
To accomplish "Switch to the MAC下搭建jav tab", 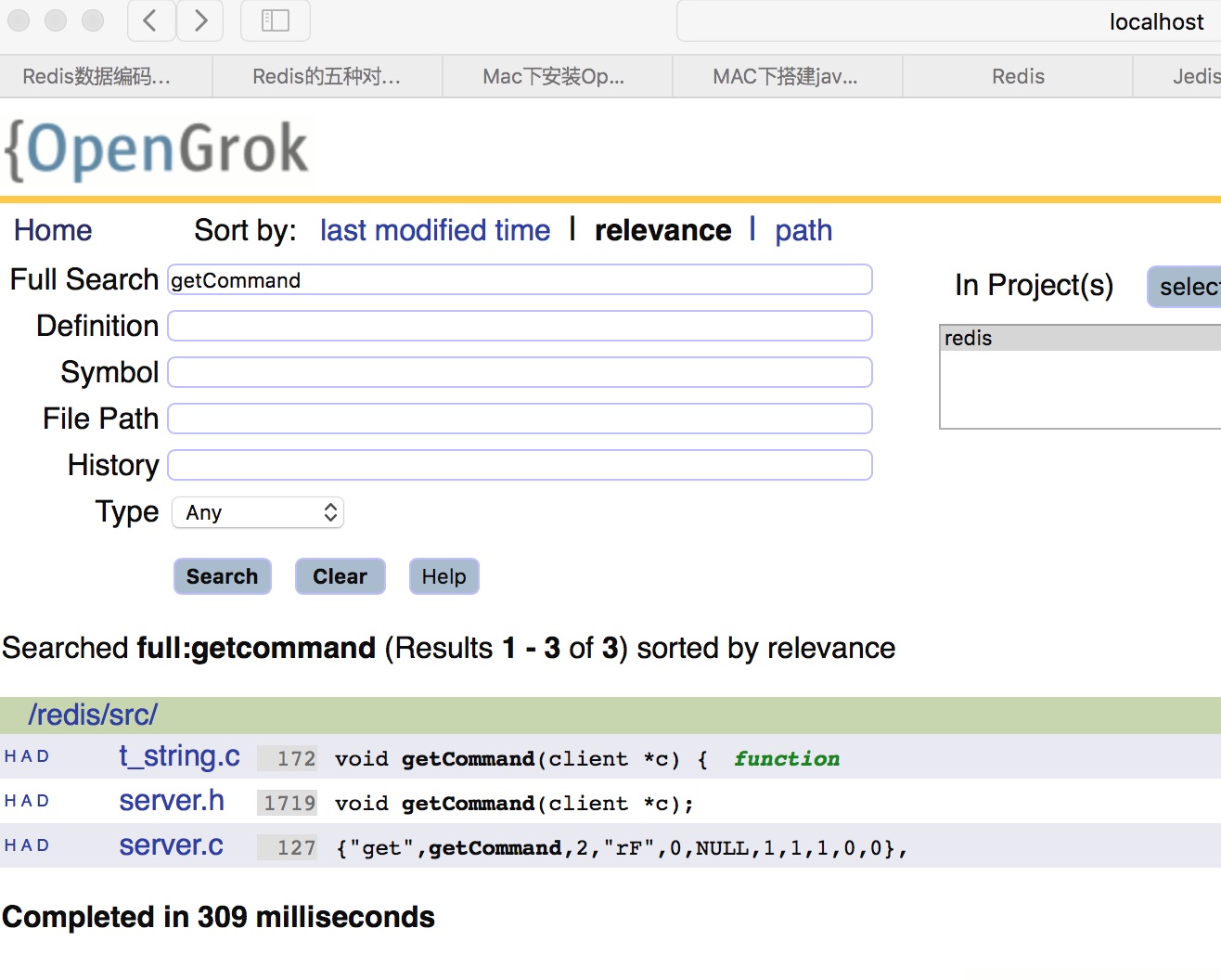I will pos(788,76).
